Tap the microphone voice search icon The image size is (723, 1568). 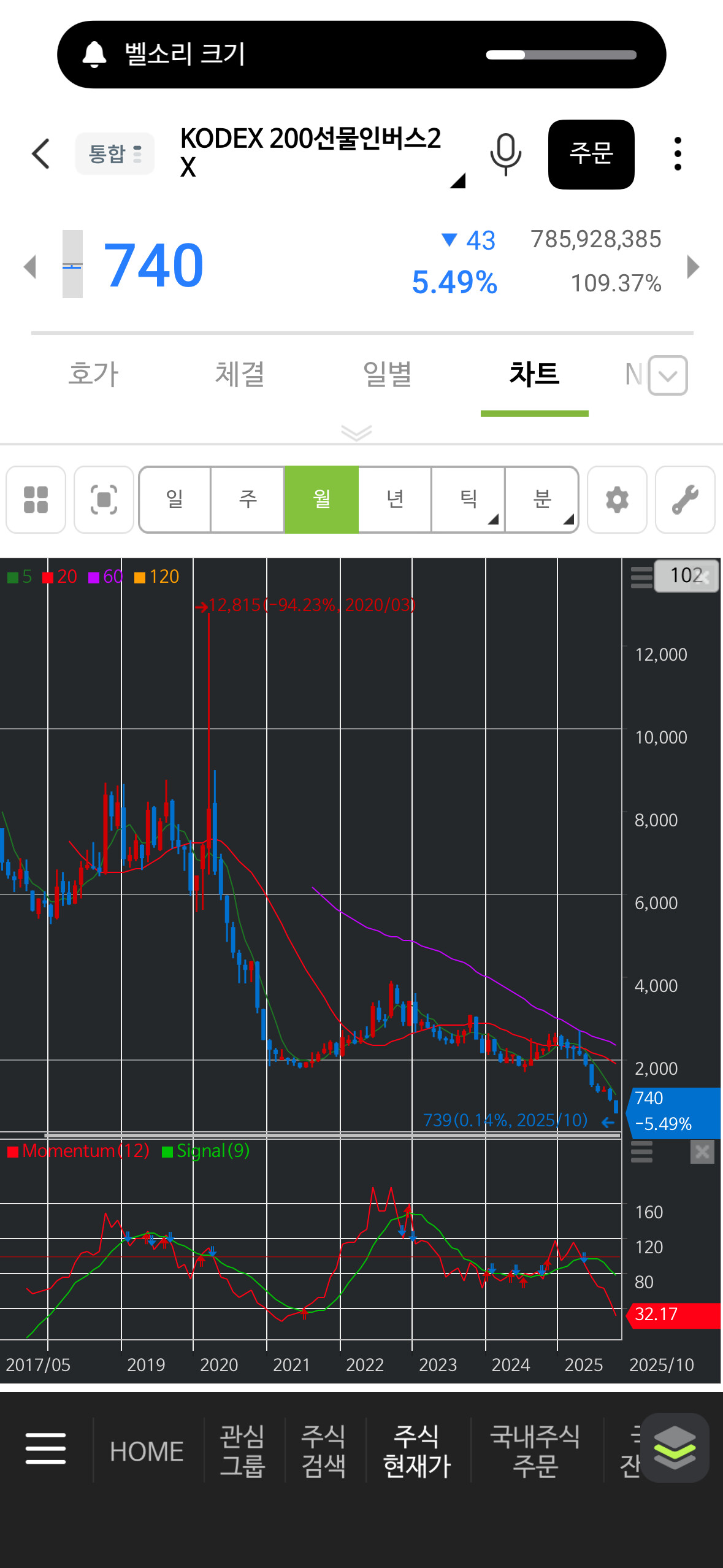(x=505, y=155)
